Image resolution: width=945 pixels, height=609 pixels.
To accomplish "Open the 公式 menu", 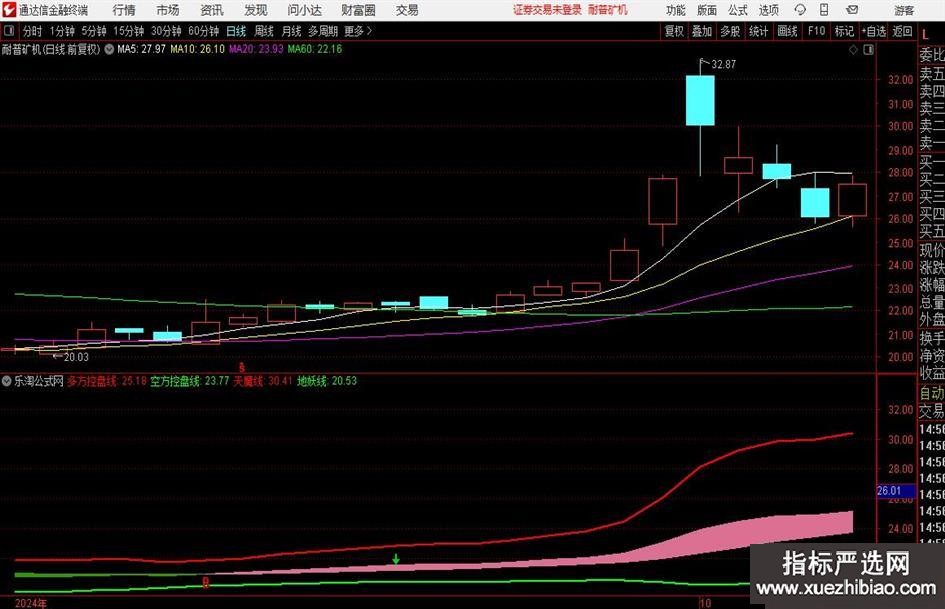I will pos(737,10).
